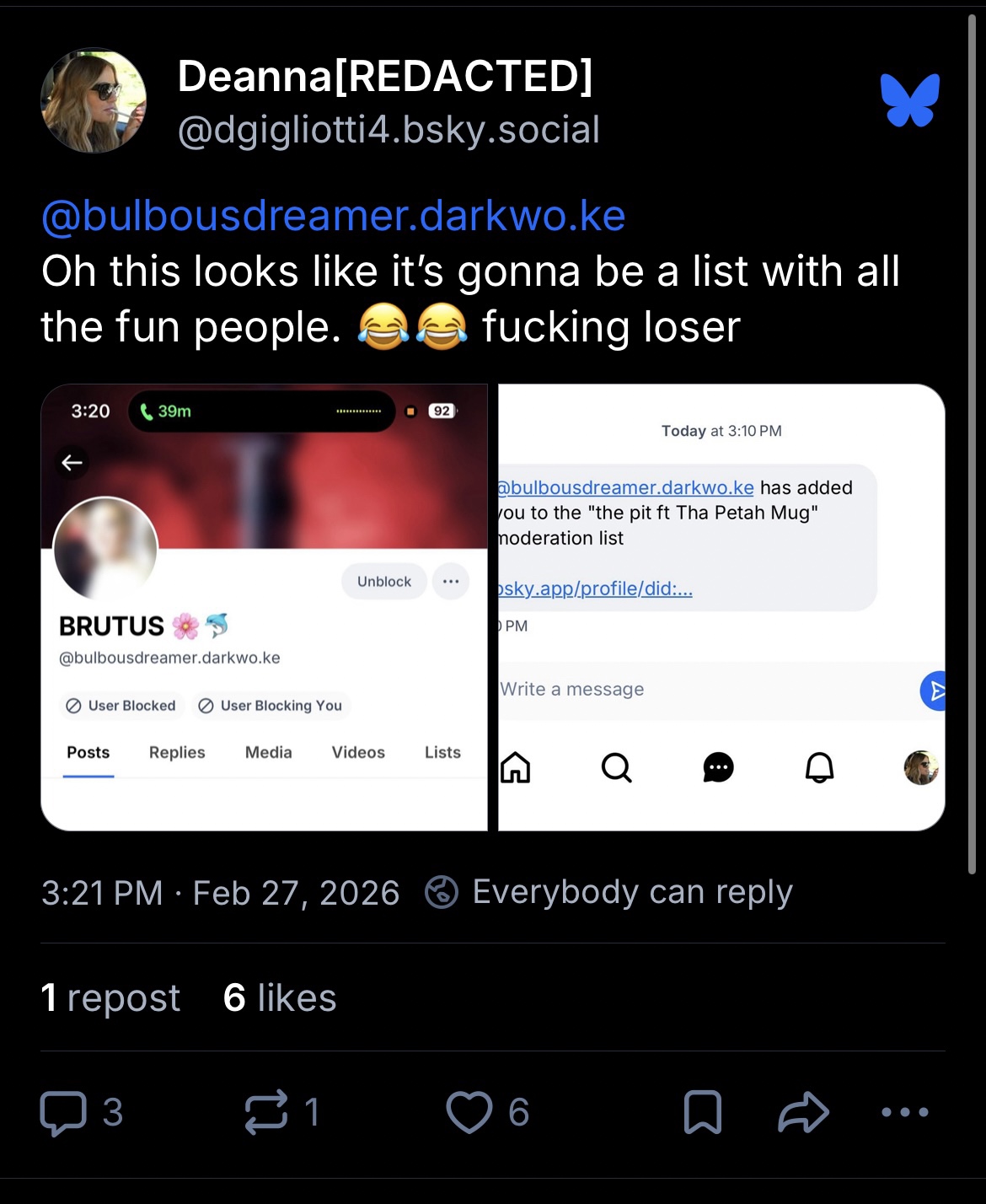Tap the notification bell in the screenshot
The width and height of the screenshot is (986, 1204).
tap(819, 767)
